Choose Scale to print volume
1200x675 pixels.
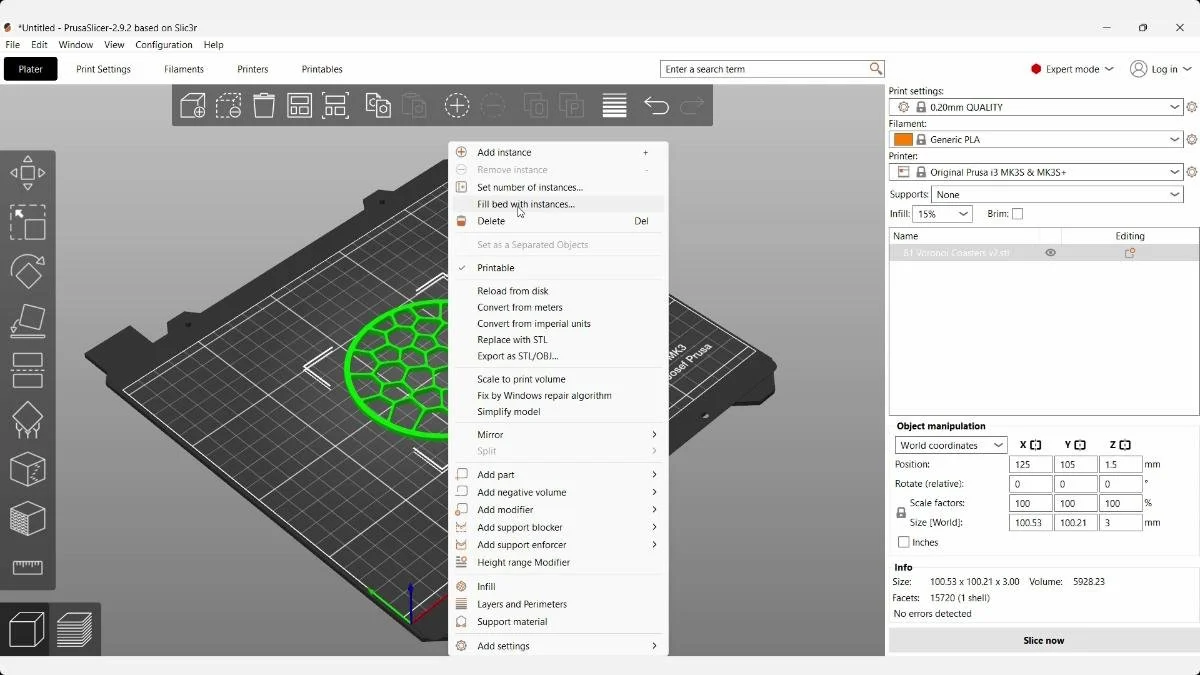[557, 379]
